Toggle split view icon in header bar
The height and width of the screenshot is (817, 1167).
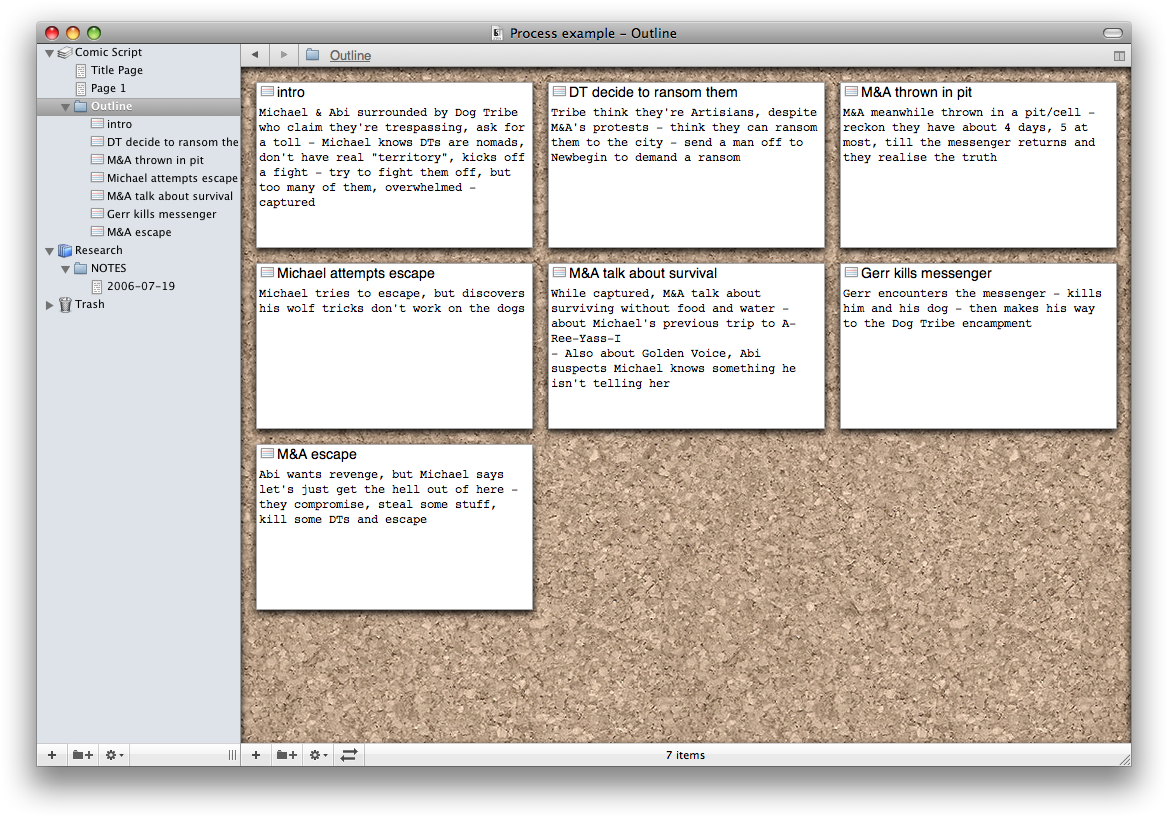pos(1118,56)
